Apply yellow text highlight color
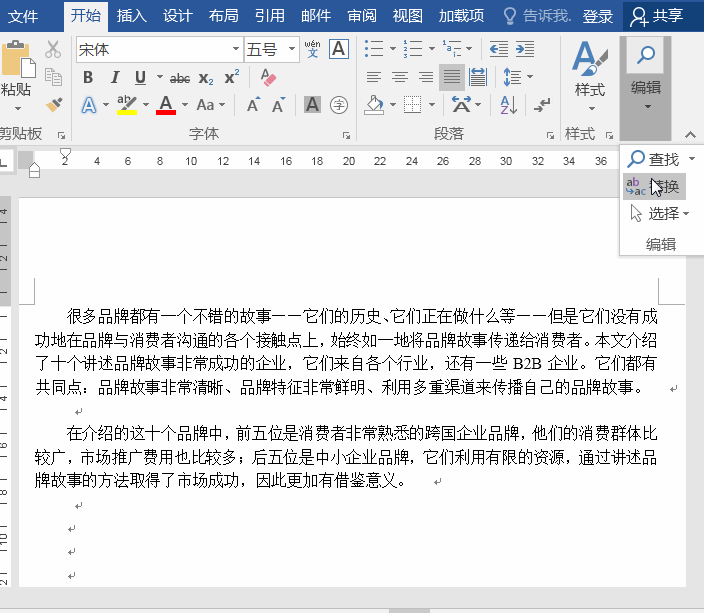 click(x=127, y=106)
